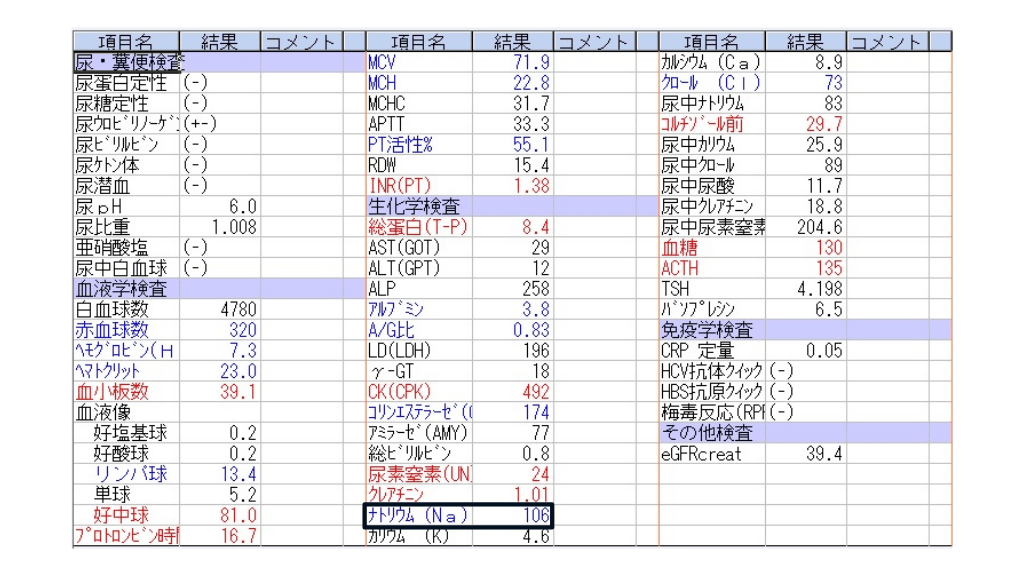Click the その他検査 section header
The image size is (1024, 576).
tap(707, 433)
